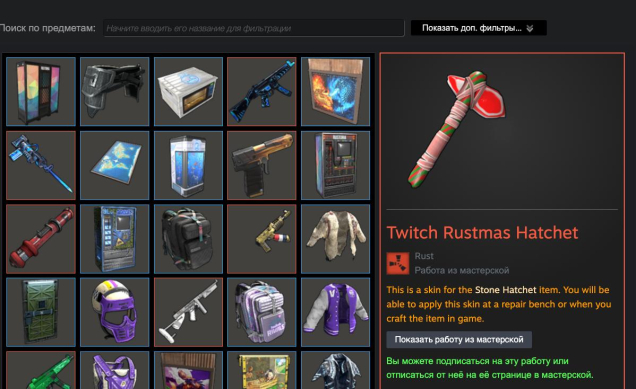636x389 pixels.
Task: Click the Rustmas hatchet preview image
Action: (x=458, y=130)
